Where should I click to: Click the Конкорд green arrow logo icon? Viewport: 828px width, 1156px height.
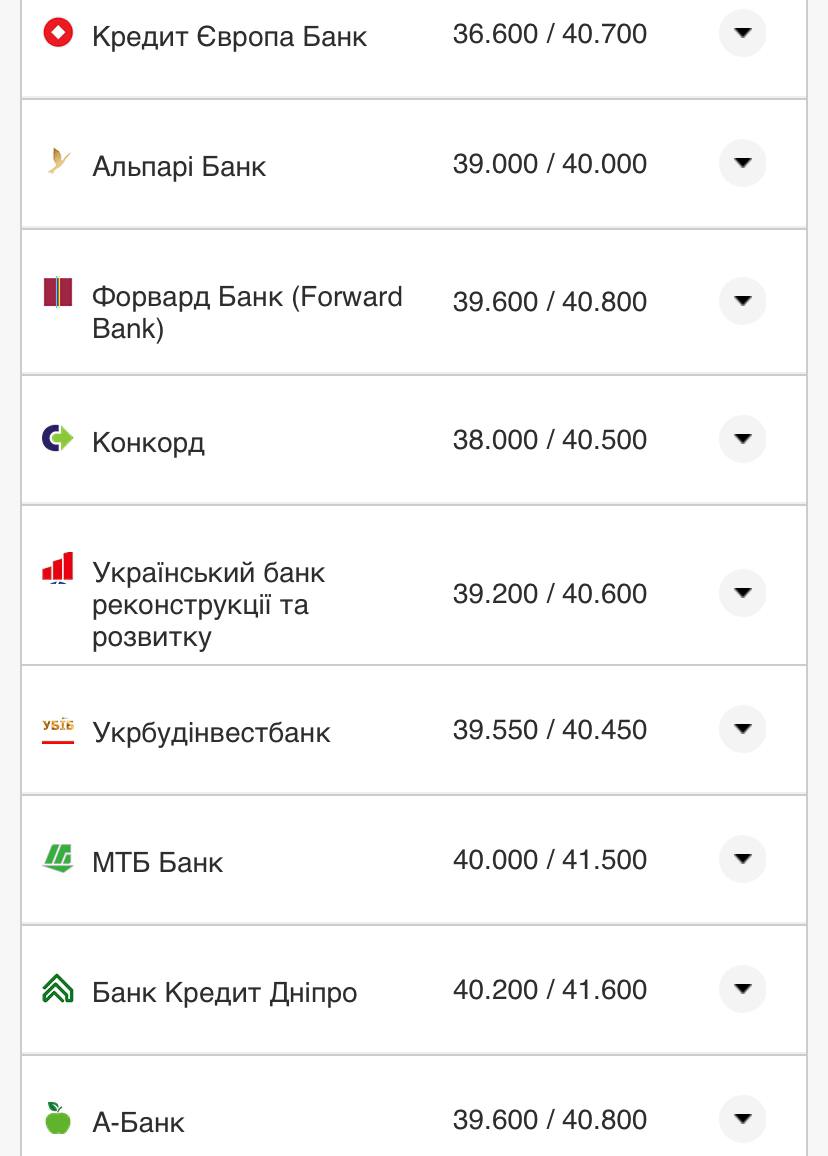[58, 438]
